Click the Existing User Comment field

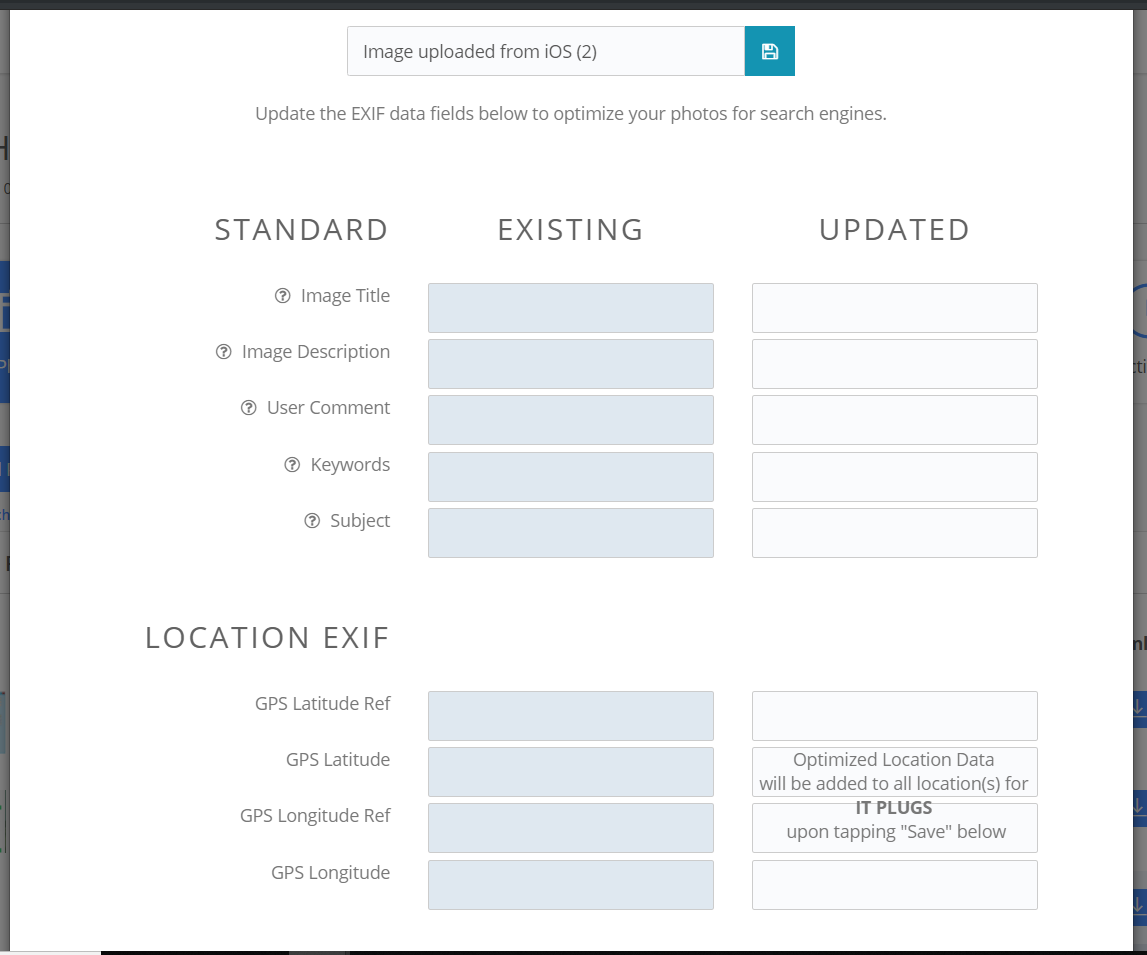point(570,420)
